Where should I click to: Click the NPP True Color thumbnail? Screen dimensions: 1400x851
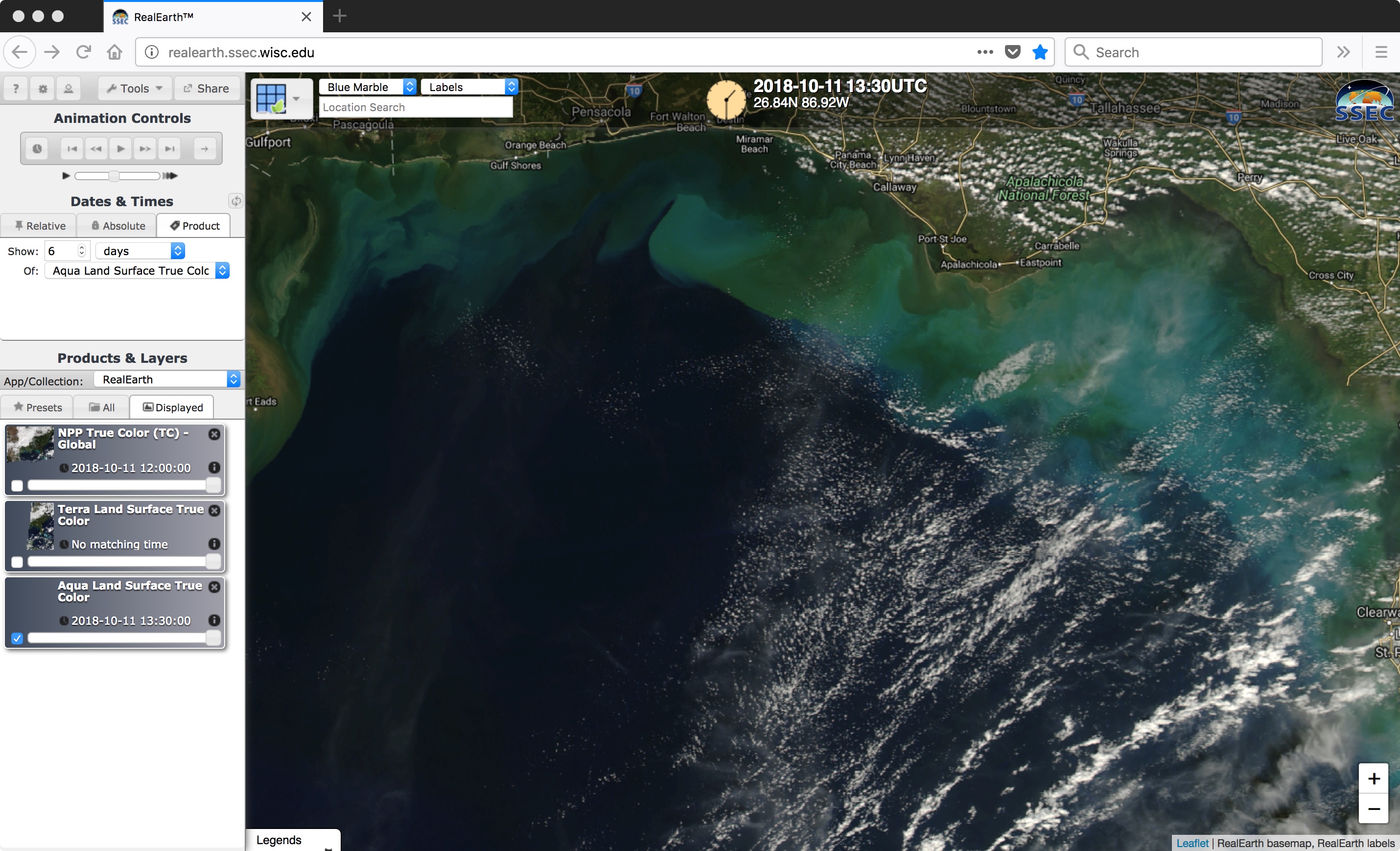(30, 444)
